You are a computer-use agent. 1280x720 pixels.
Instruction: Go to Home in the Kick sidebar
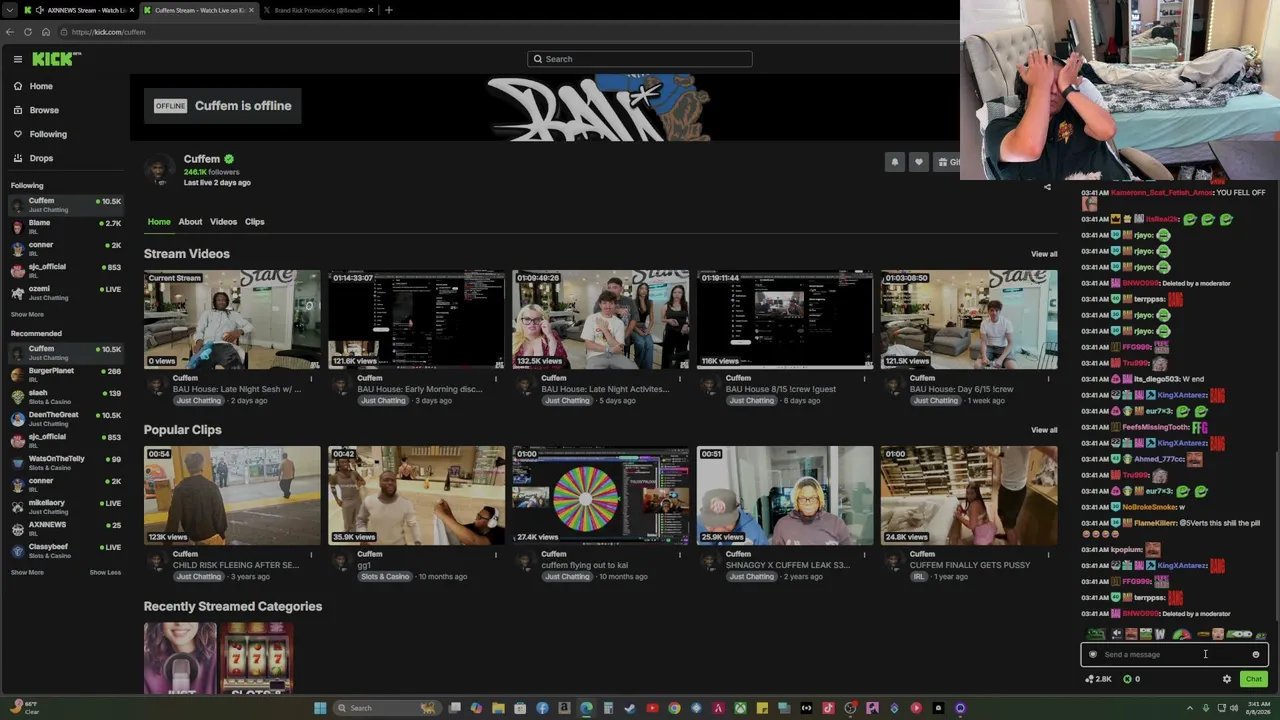41,86
